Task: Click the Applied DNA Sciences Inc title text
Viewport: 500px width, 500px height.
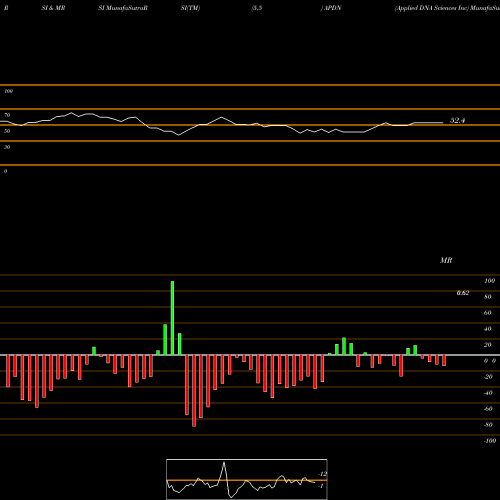Action: (432, 8)
